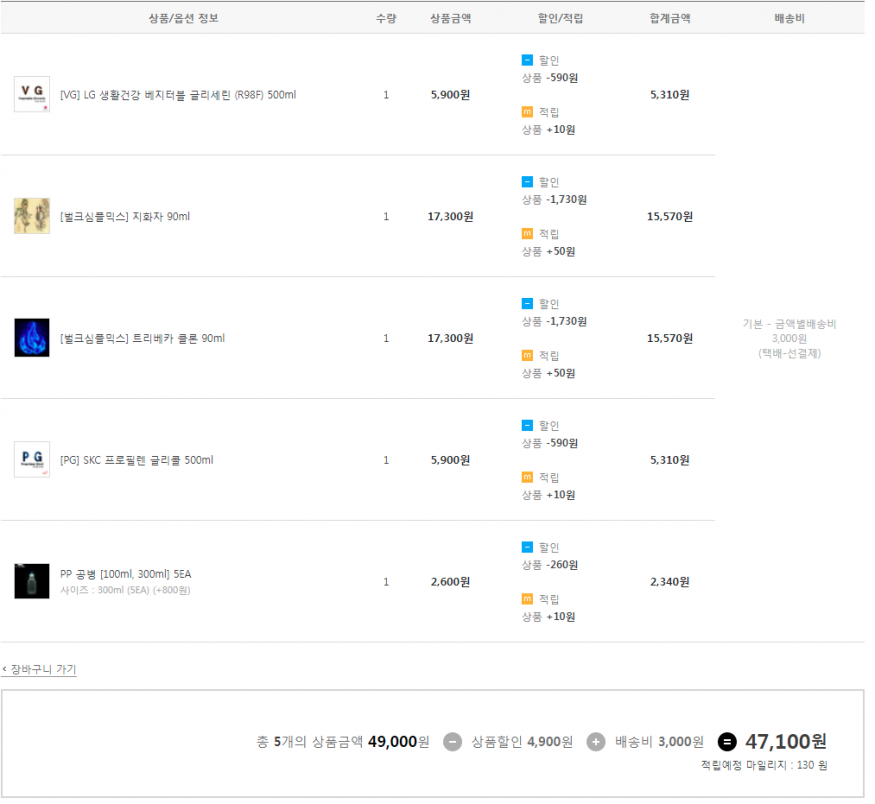Open the [벌크심플믹스] 지화자 90ml product link
The image size is (875, 804).
[125, 217]
